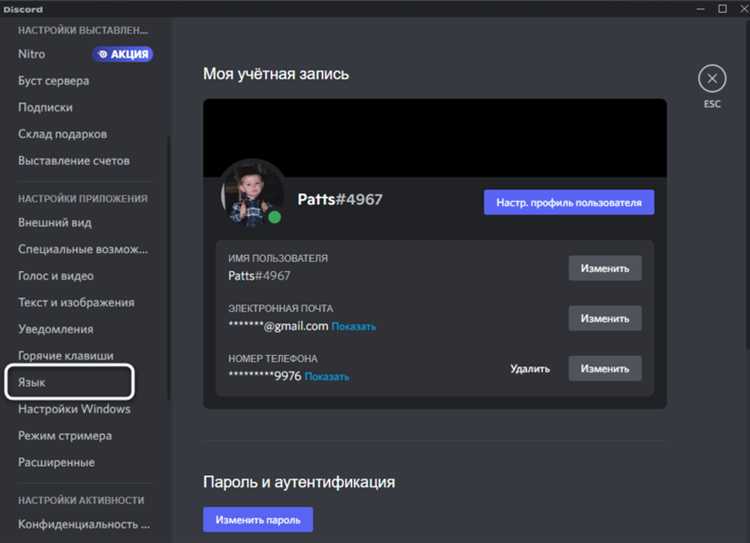Open Склад подарков section

point(62,134)
